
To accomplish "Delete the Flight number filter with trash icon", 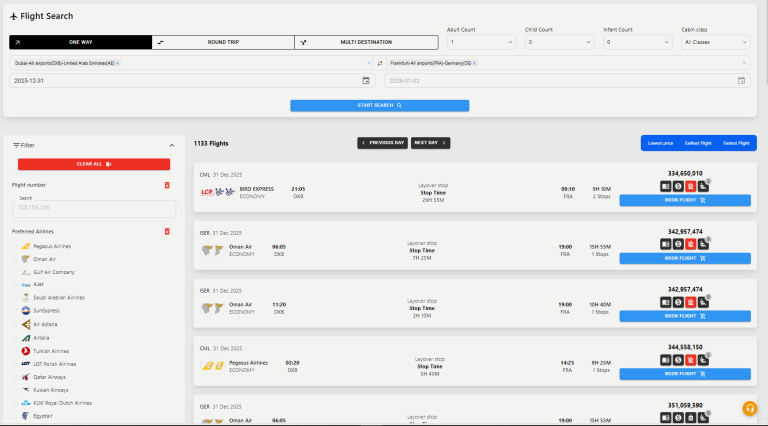I will pos(167,185).
